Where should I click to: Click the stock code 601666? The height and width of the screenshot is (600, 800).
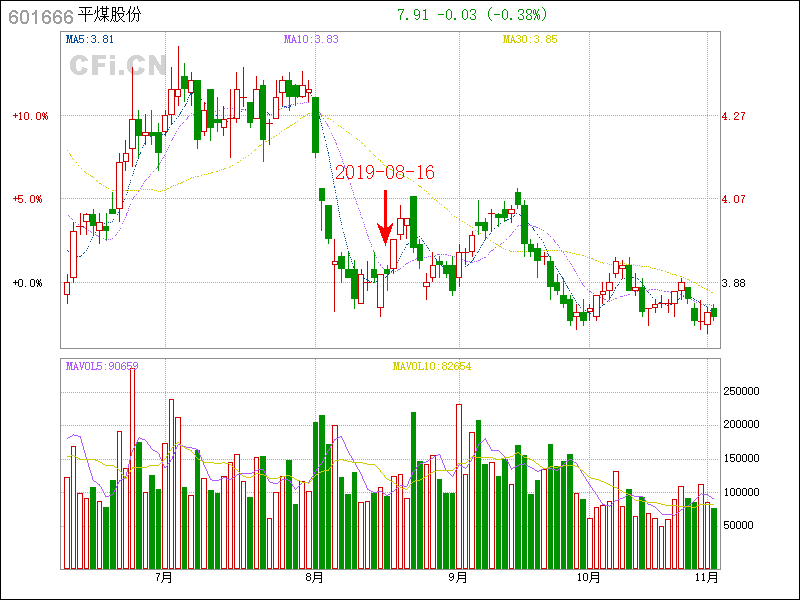click(x=40, y=16)
